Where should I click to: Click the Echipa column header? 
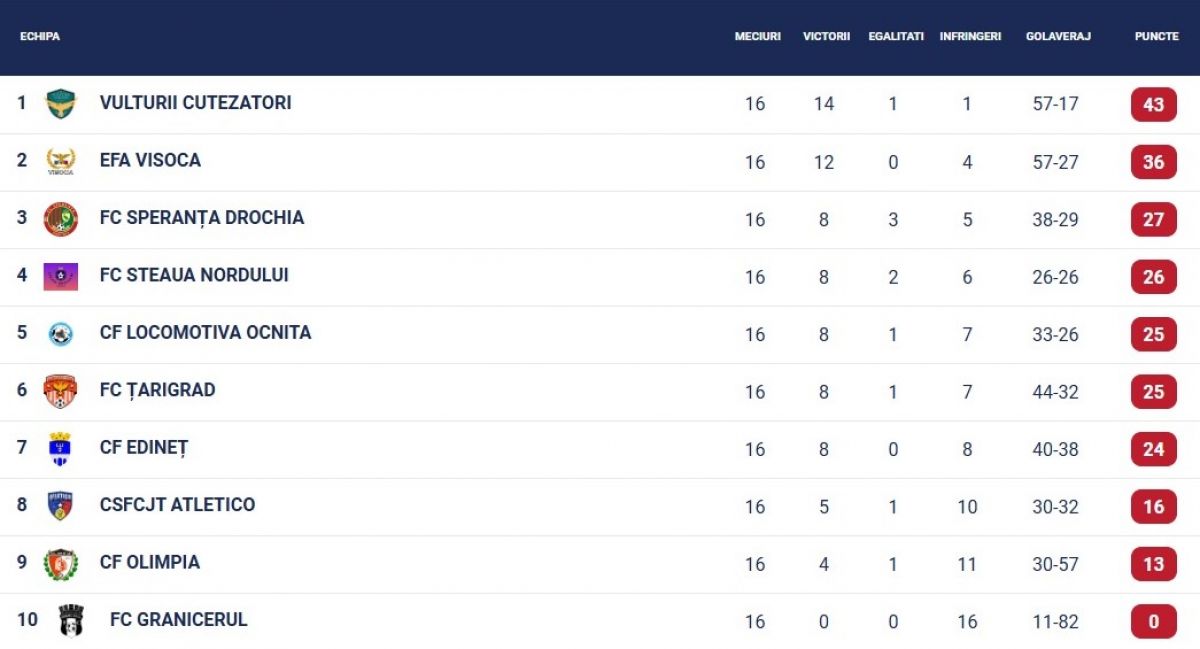(x=40, y=36)
